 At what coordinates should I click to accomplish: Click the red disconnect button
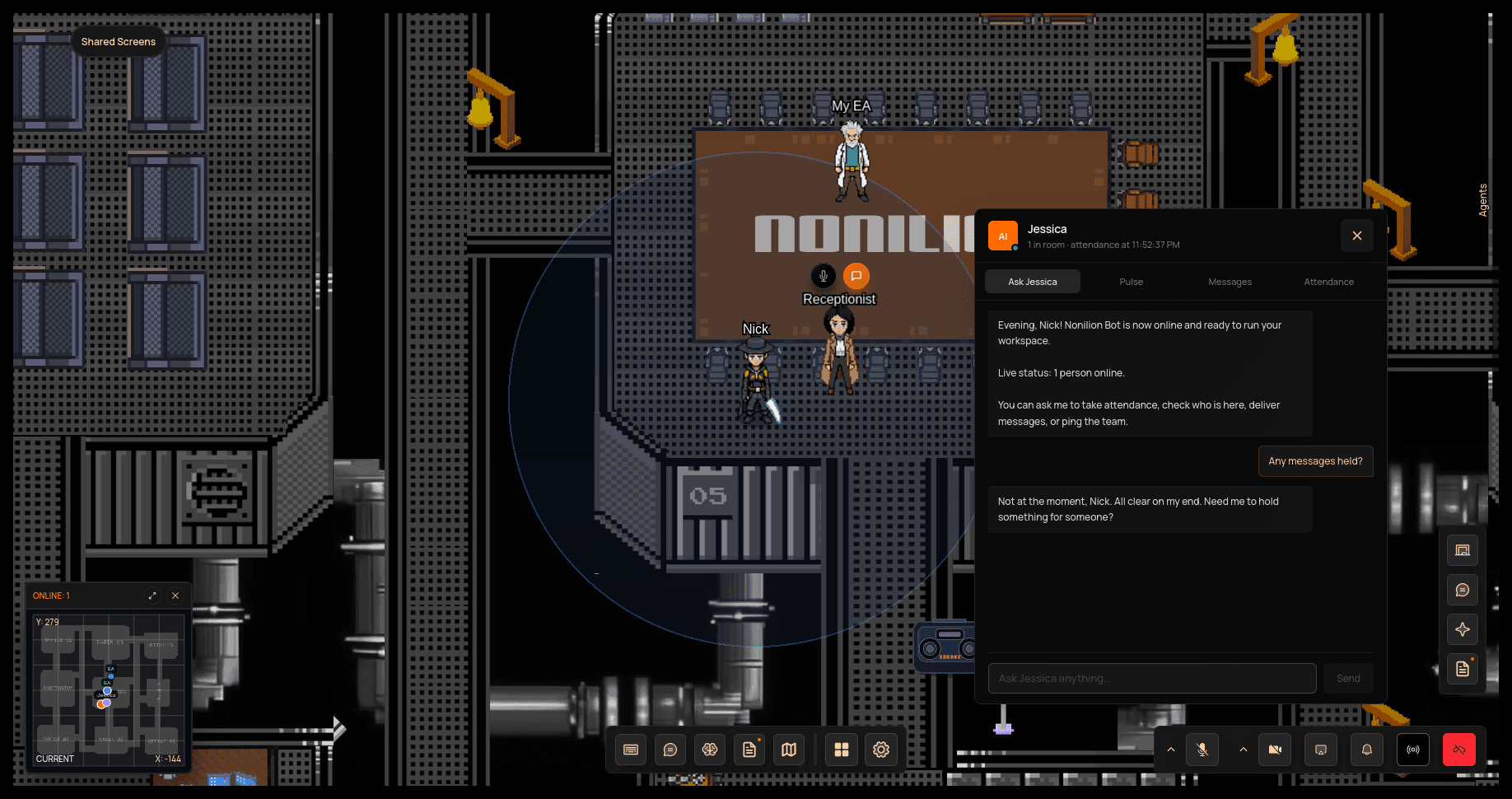pyautogui.click(x=1459, y=750)
